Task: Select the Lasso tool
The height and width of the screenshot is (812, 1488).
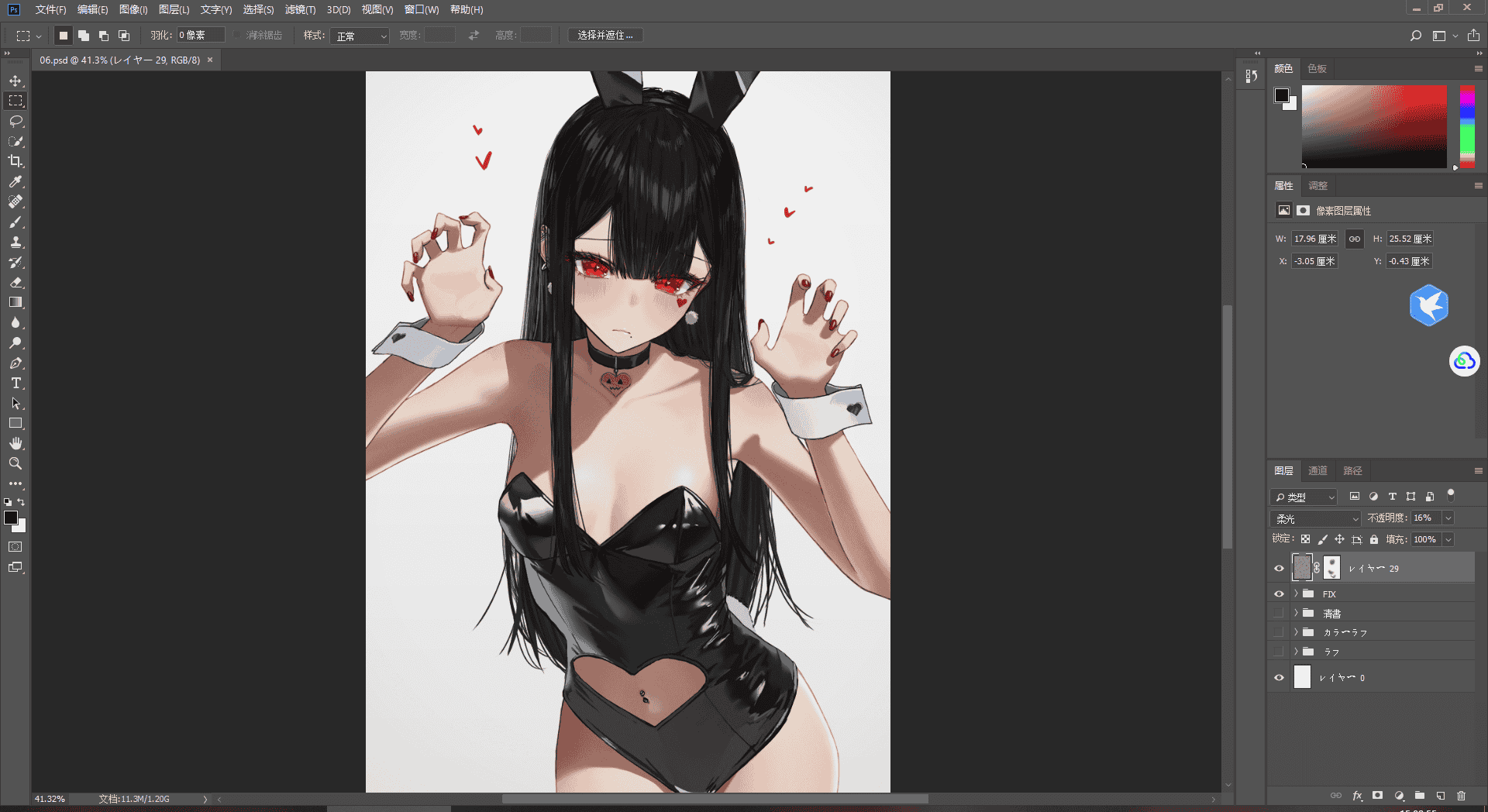Action: click(15, 121)
